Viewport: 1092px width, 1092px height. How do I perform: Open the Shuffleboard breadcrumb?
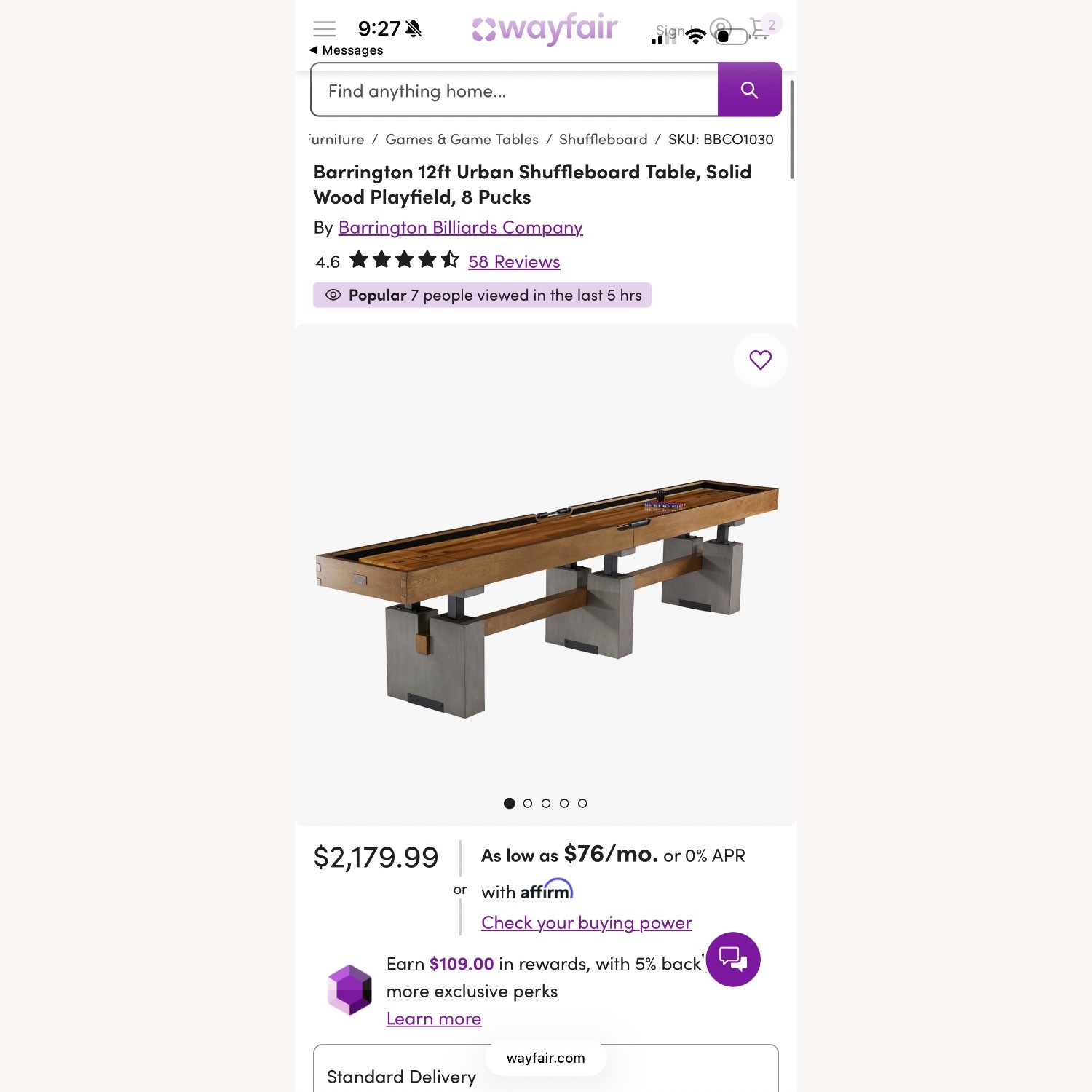coord(603,139)
